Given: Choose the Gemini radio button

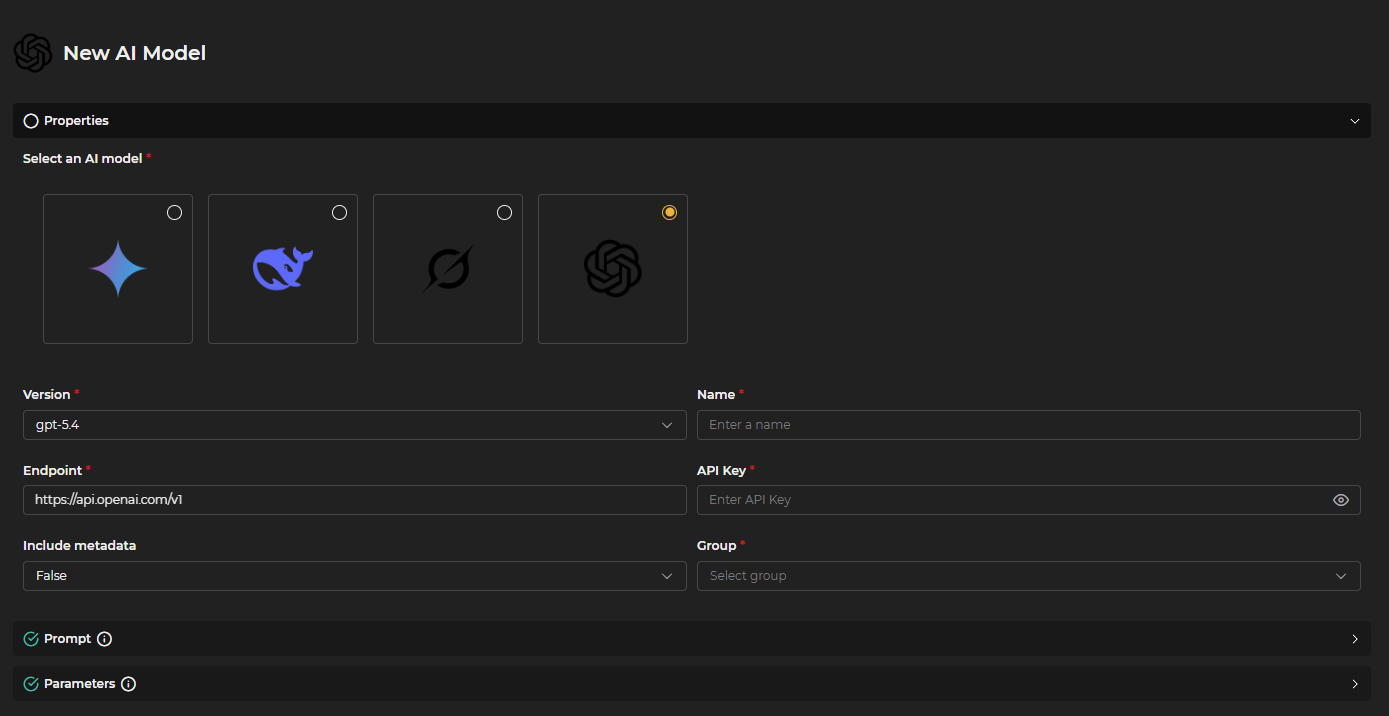Looking at the screenshot, I should click(x=175, y=212).
